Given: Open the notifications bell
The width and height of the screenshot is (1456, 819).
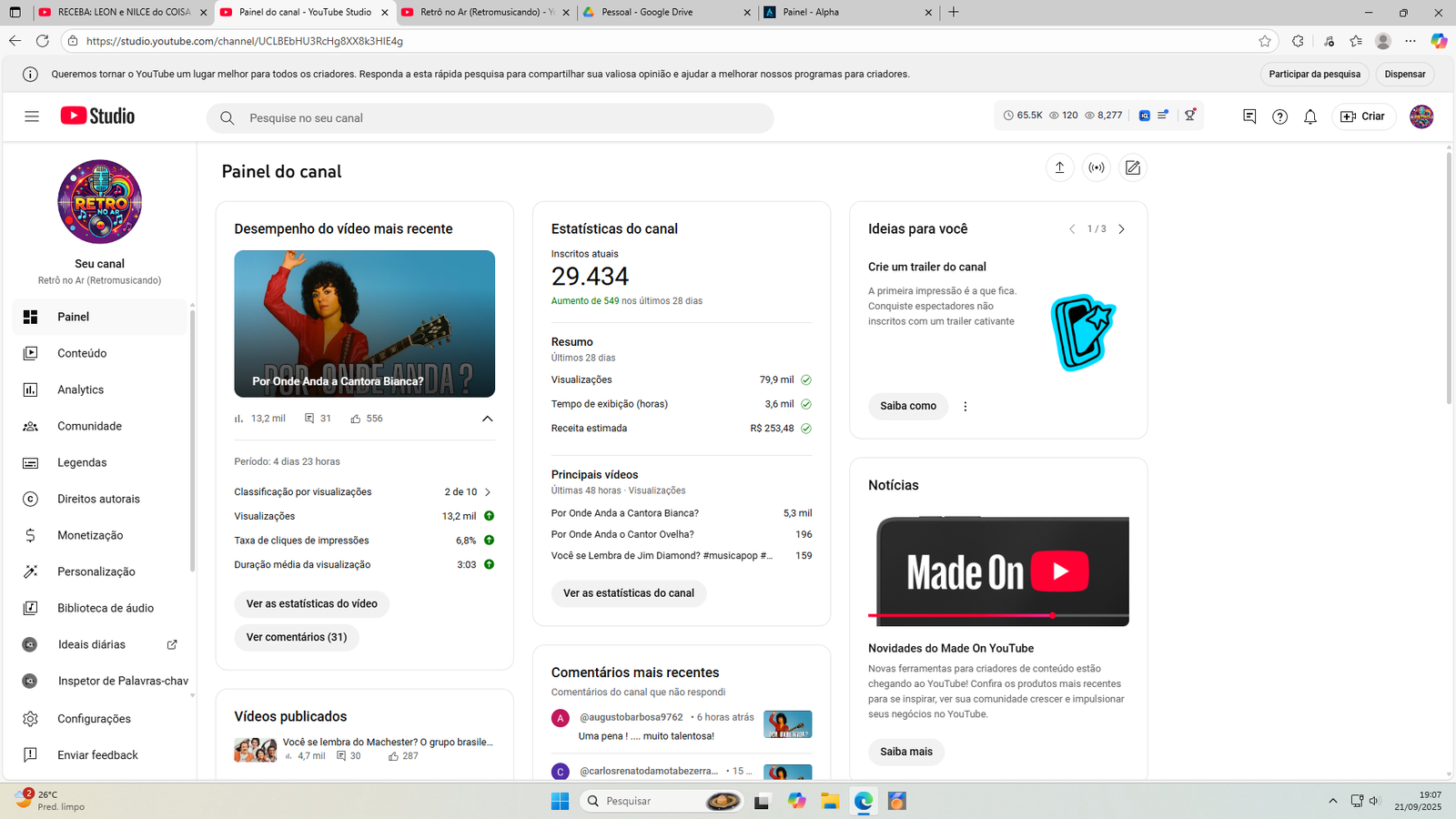Looking at the screenshot, I should (1310, 116).
